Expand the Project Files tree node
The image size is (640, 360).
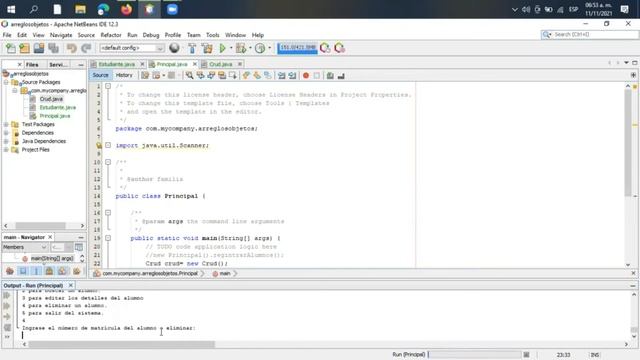(6, 150)
